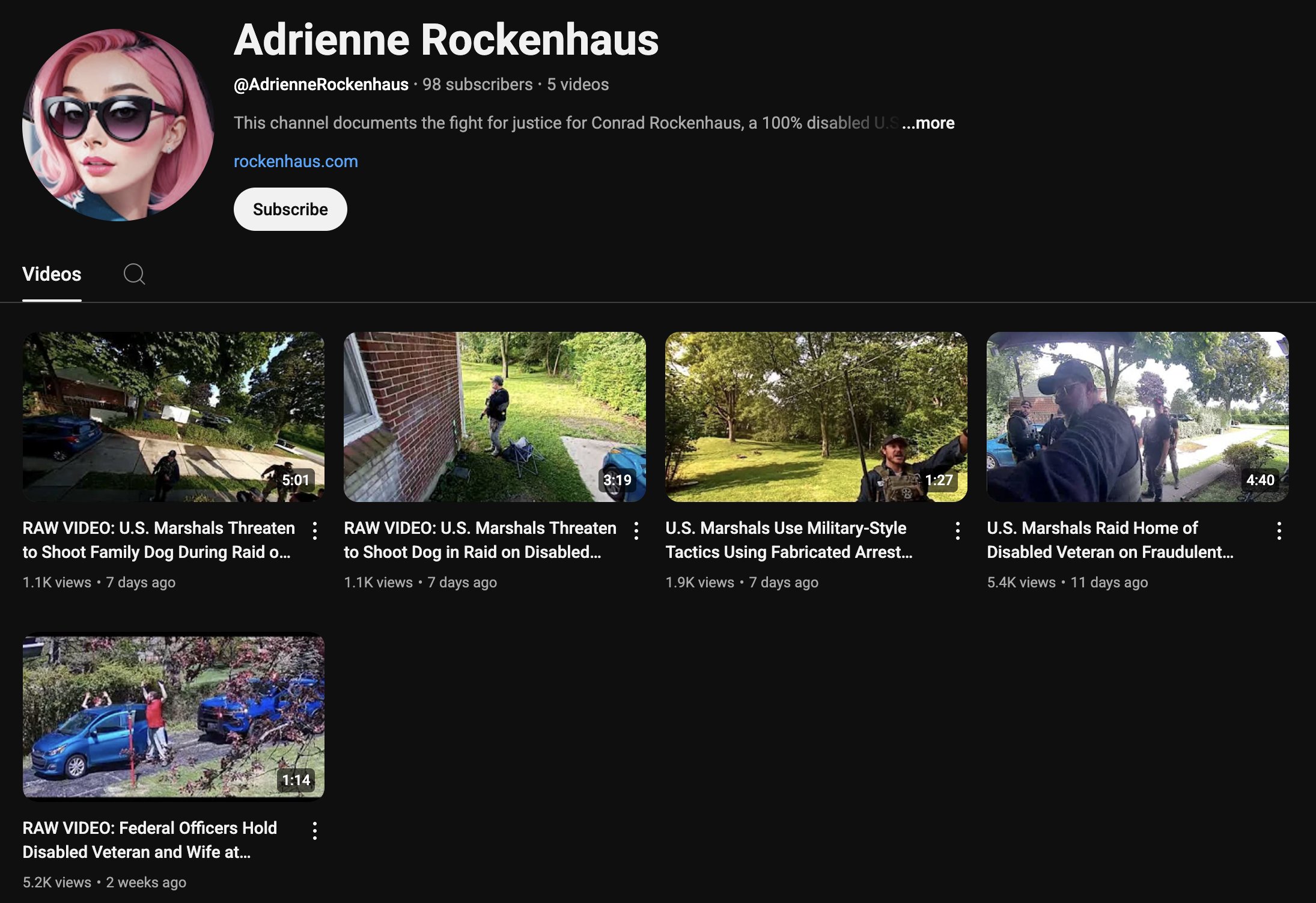Open title 'Threaten to Shoot Family Dog During Raid'

tap(159, 540)
